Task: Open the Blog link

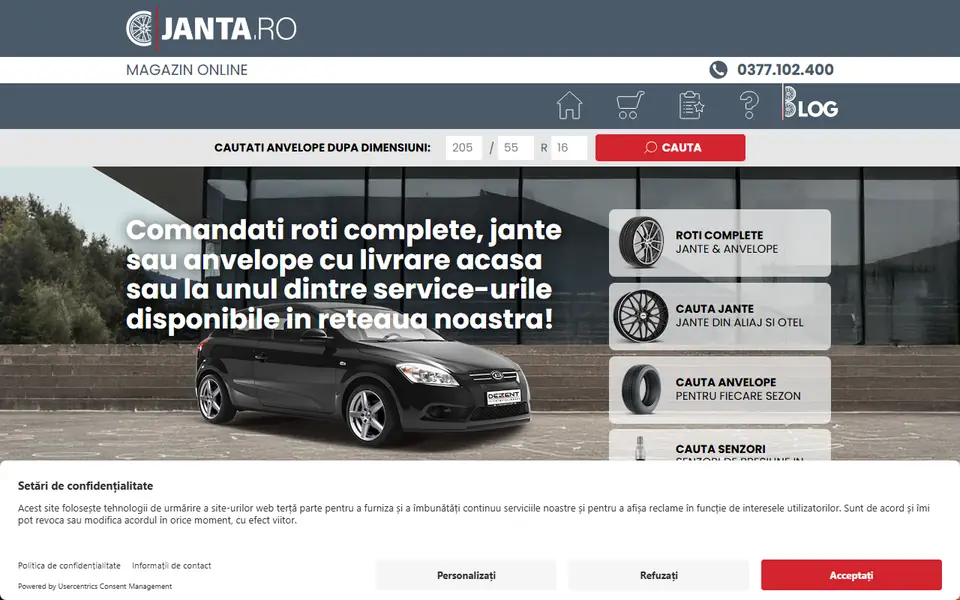Action: pos(810,103)
